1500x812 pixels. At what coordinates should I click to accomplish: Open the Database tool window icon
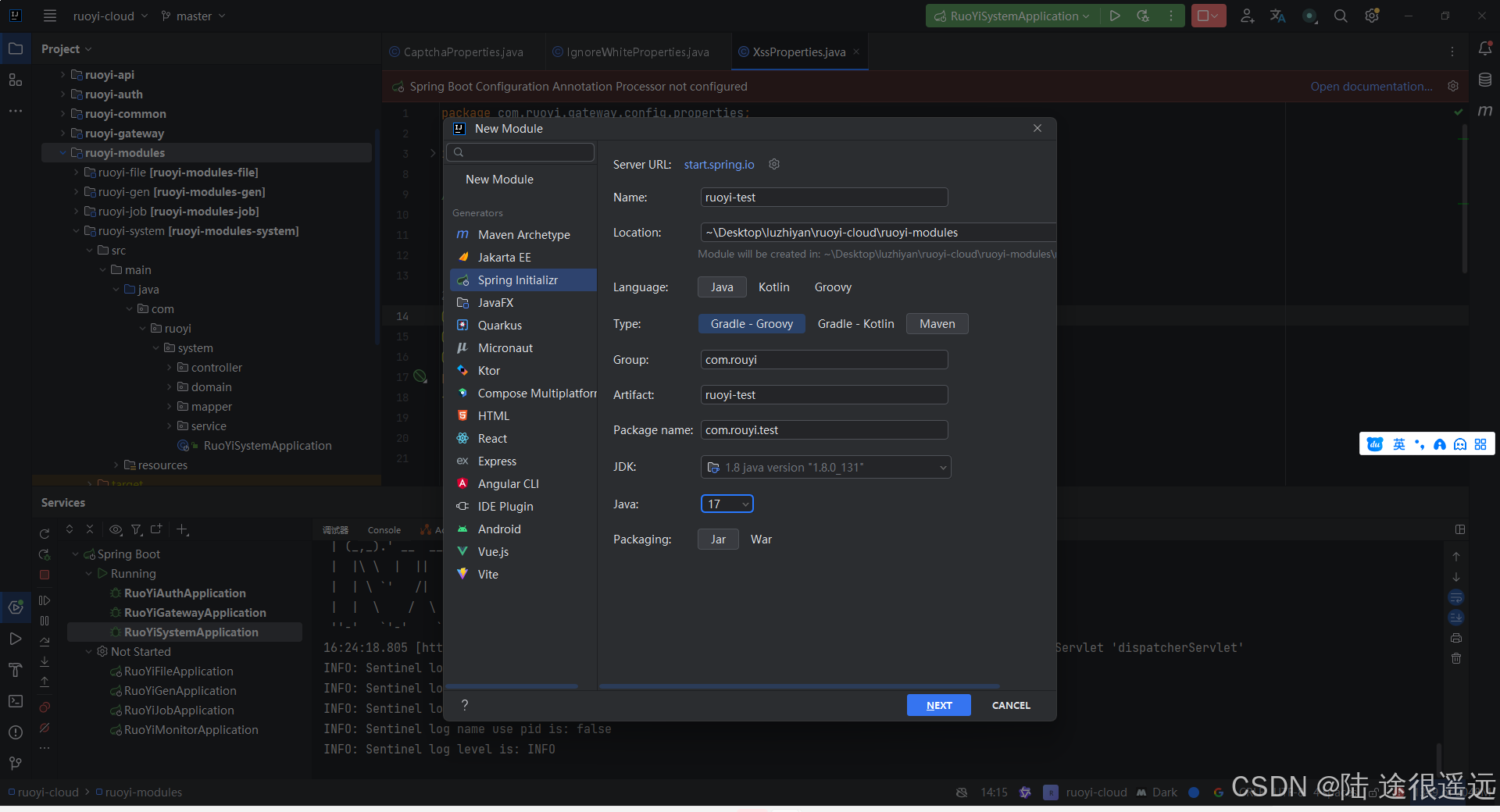[x=1485, y=80]
